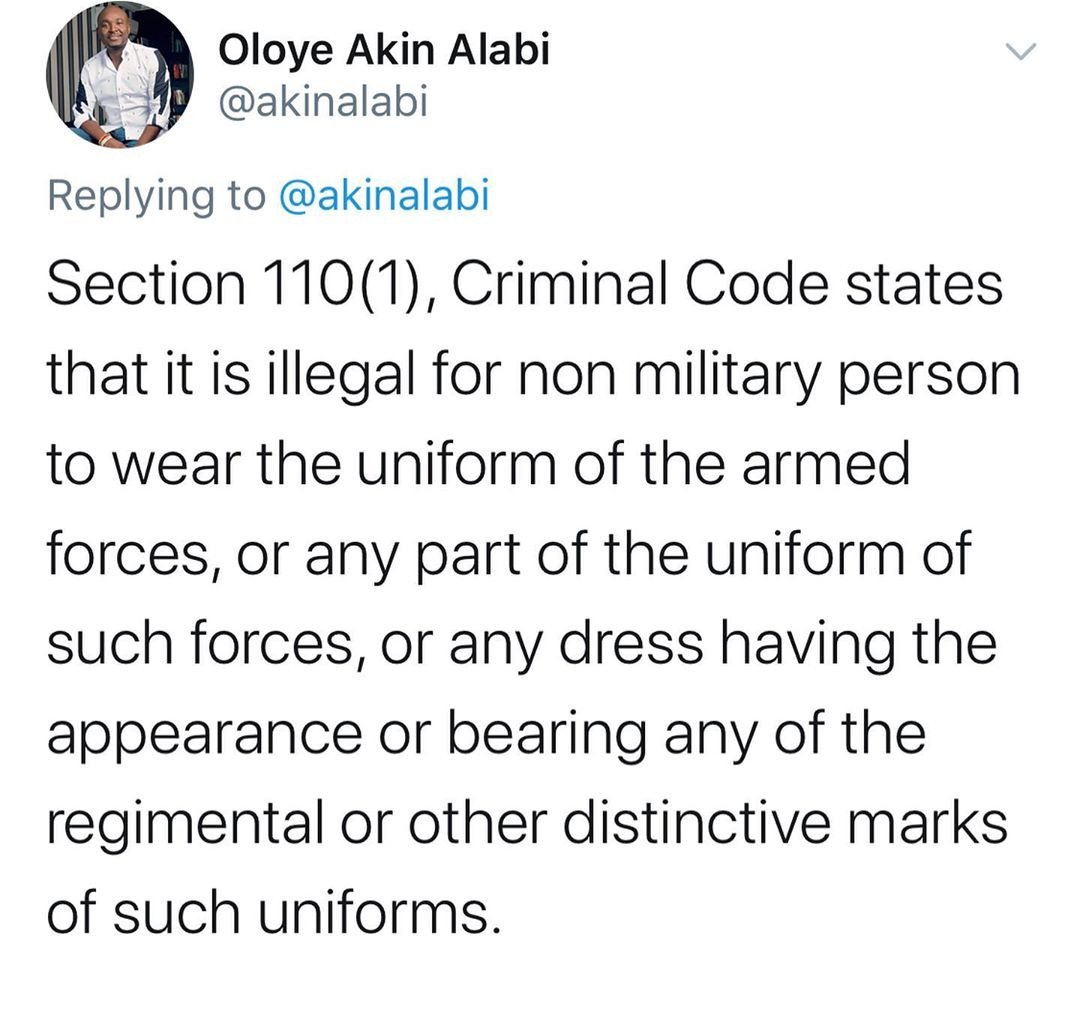Screen dimensions: 1080x1027
Task: Open Oloye Akin Alabi's profile picture
Action: [x=120, y=74]
